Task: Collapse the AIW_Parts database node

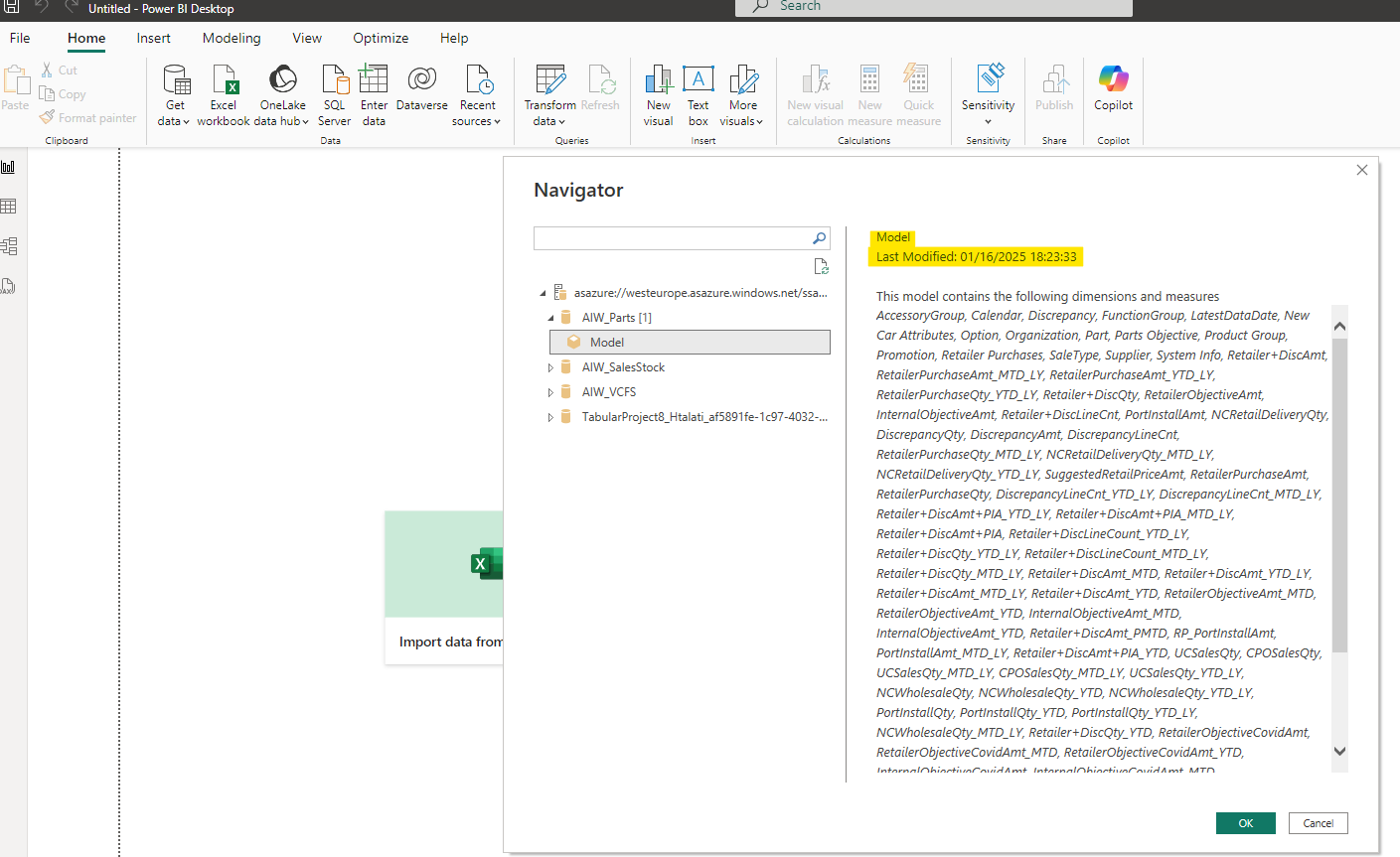Action: coord(551,318)
